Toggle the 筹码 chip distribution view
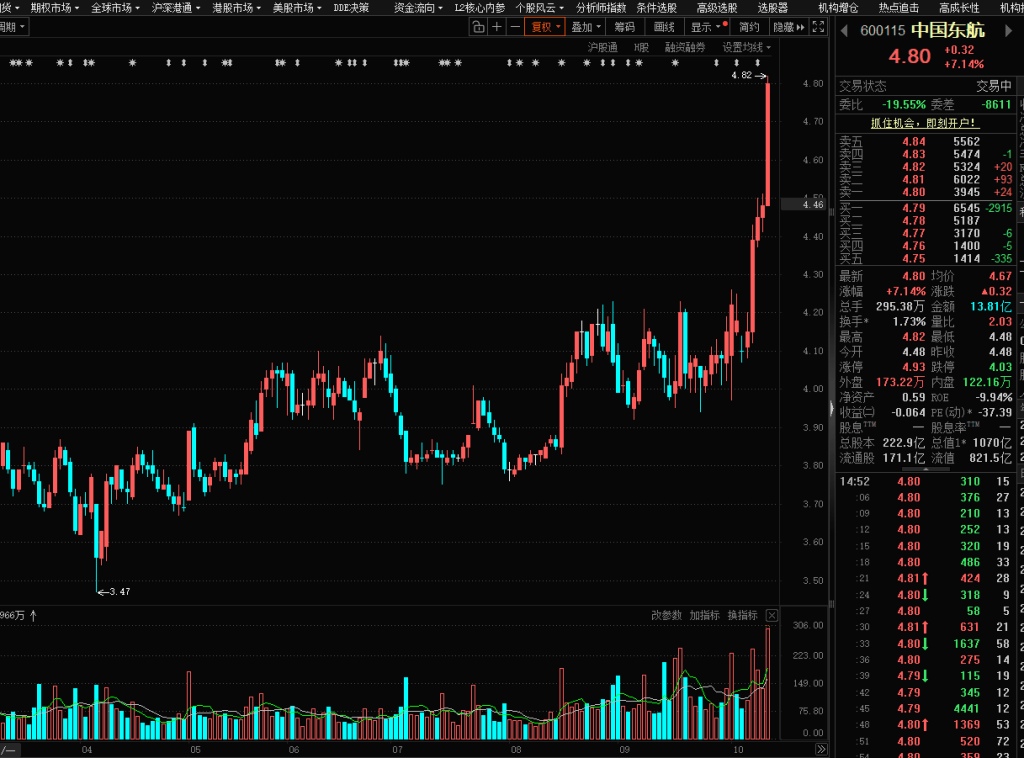Screen dimensions: 1024x758 point(625,27)
